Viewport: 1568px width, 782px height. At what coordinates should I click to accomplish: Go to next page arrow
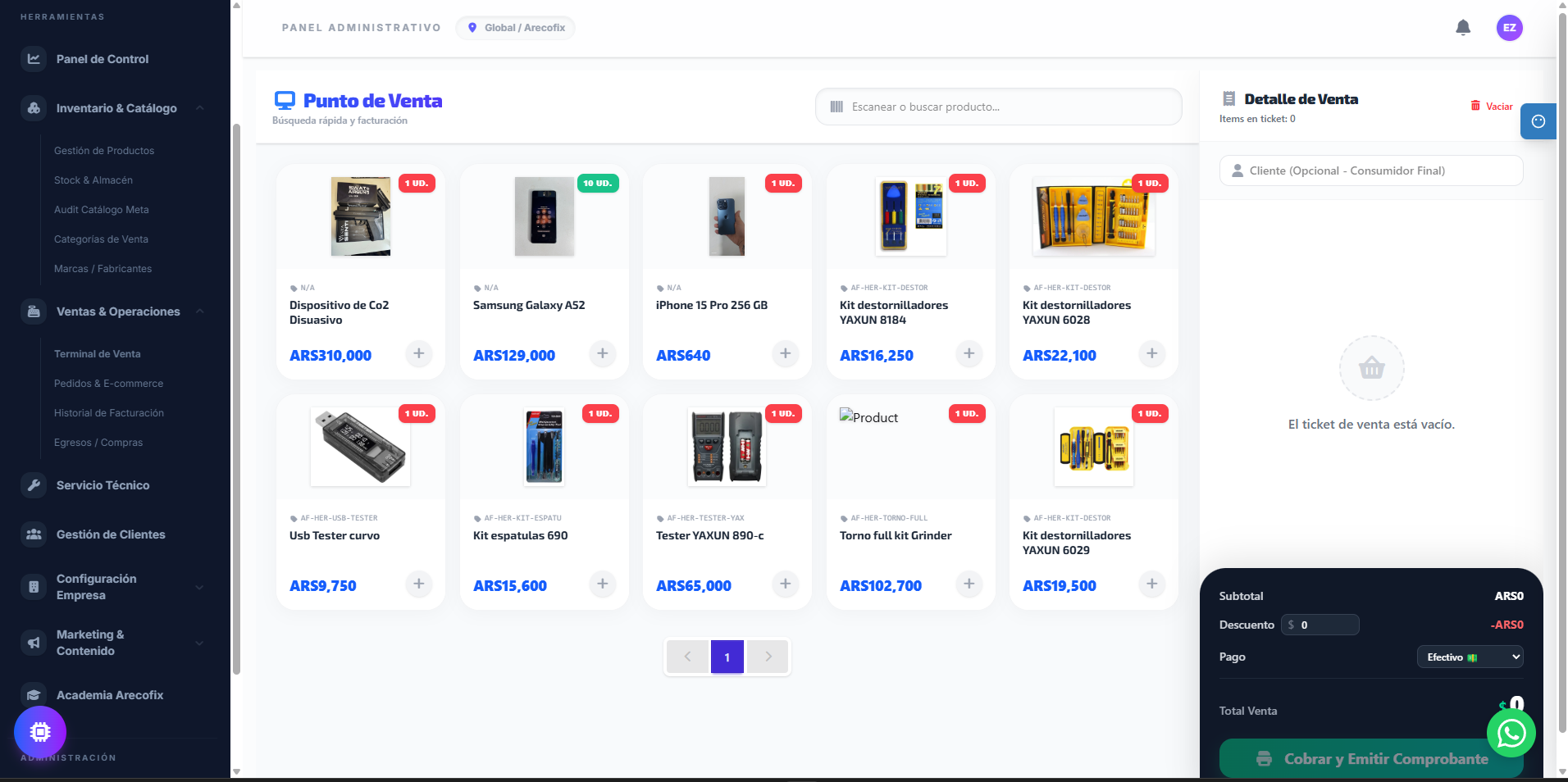click(x=768, y=657)
